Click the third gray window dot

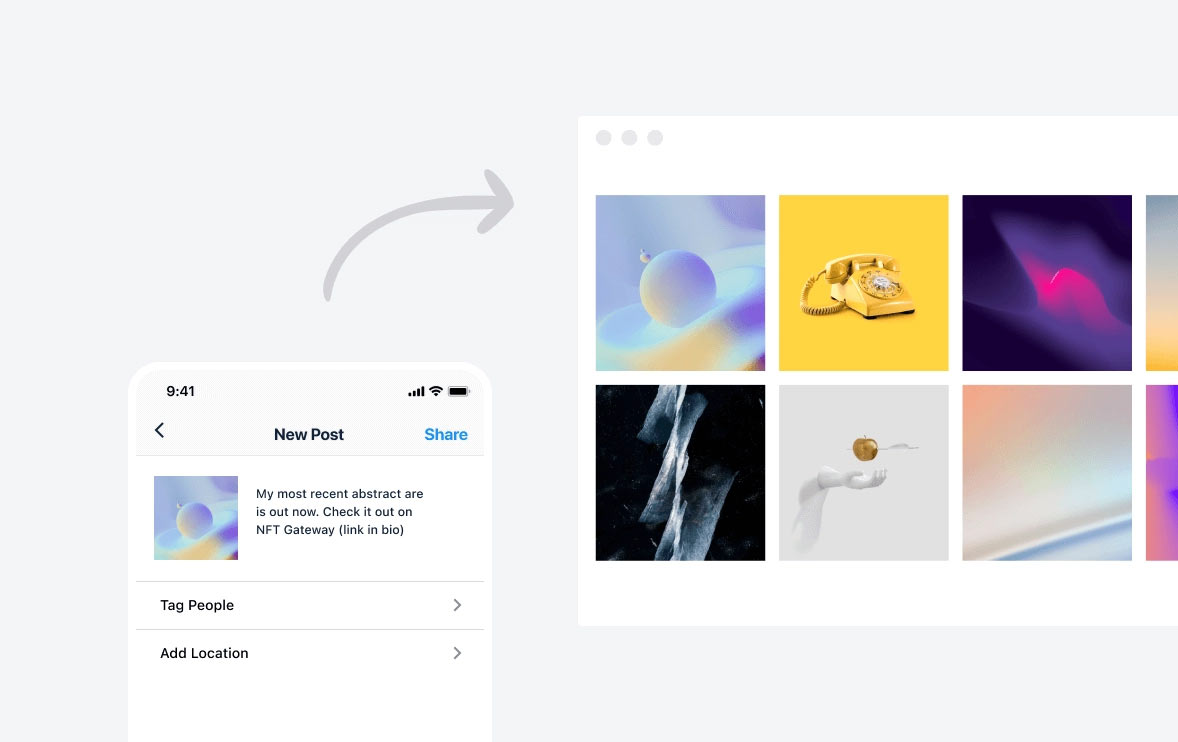click(655, 137)
